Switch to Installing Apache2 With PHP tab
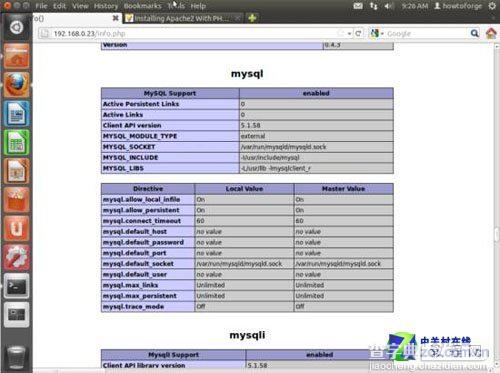 tap(183, 18)
